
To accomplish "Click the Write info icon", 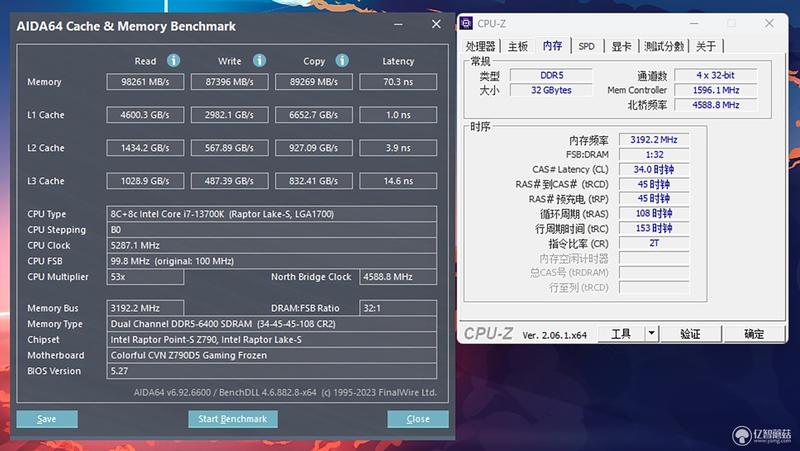I will [x=259, y=61].
